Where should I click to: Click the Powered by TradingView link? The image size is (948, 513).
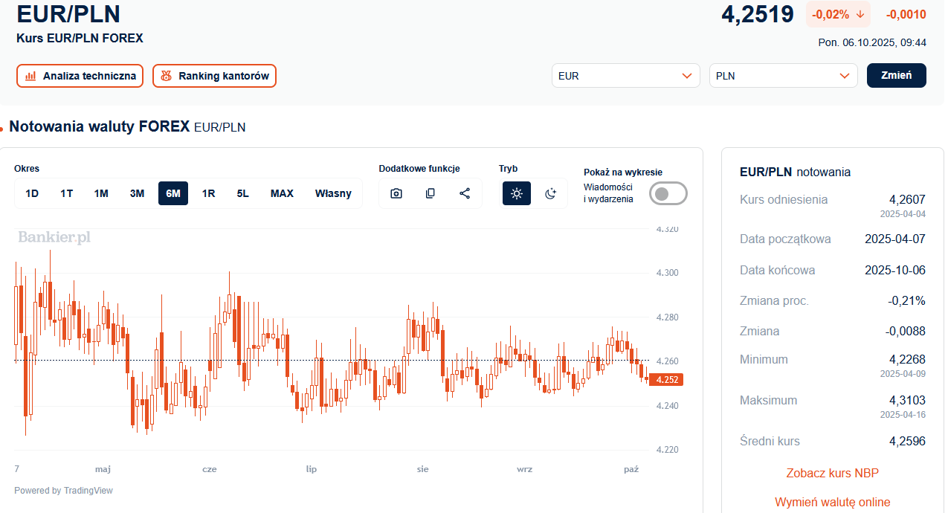63,490
